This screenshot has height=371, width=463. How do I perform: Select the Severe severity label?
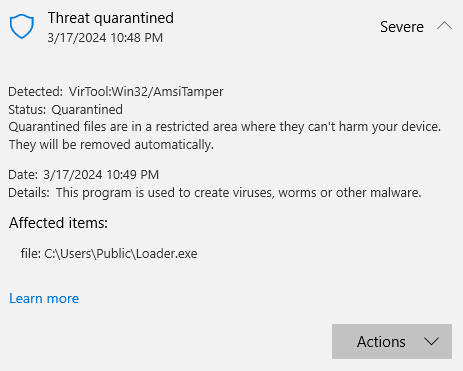click(x=402, y=27)
